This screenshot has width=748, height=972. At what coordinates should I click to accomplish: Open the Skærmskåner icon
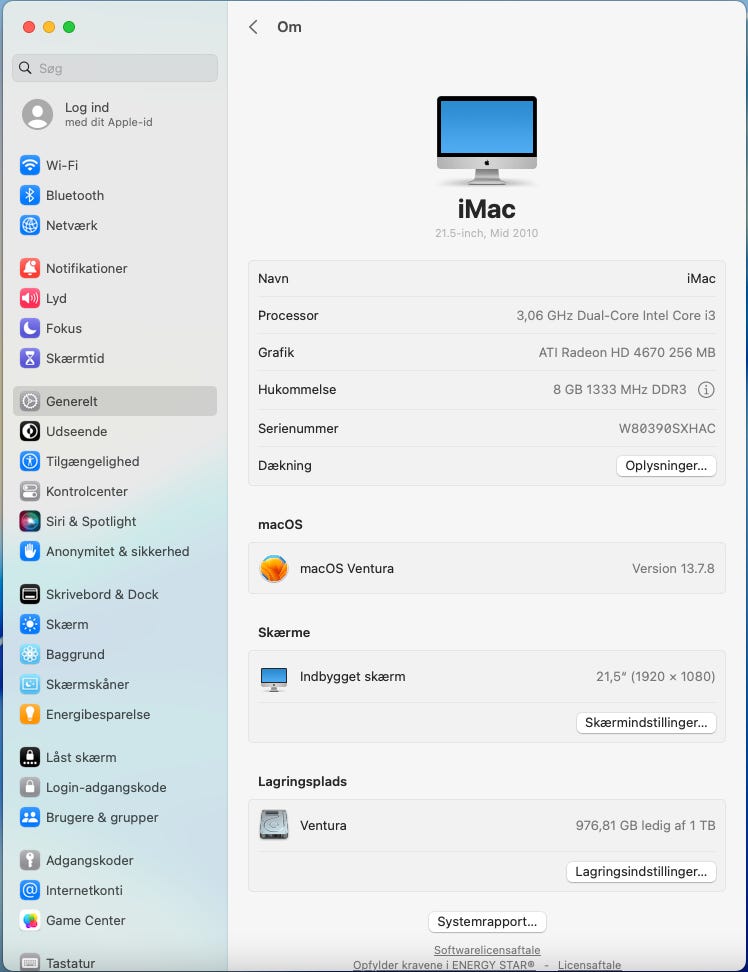30,684
